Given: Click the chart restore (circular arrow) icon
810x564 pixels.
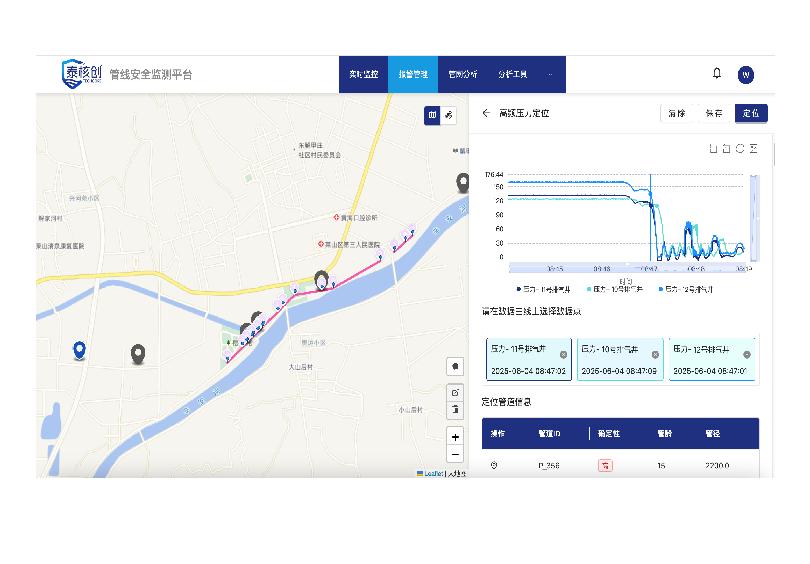Looking at the screenshot, I should tap(740, 149).
